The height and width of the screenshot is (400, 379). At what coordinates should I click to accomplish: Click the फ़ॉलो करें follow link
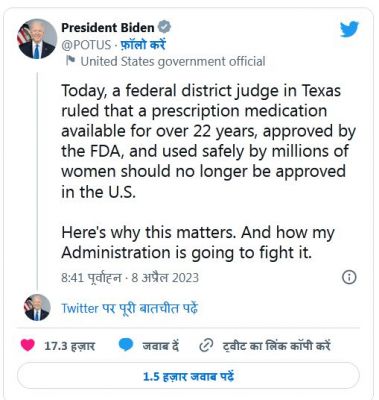[x=143, y=45]
